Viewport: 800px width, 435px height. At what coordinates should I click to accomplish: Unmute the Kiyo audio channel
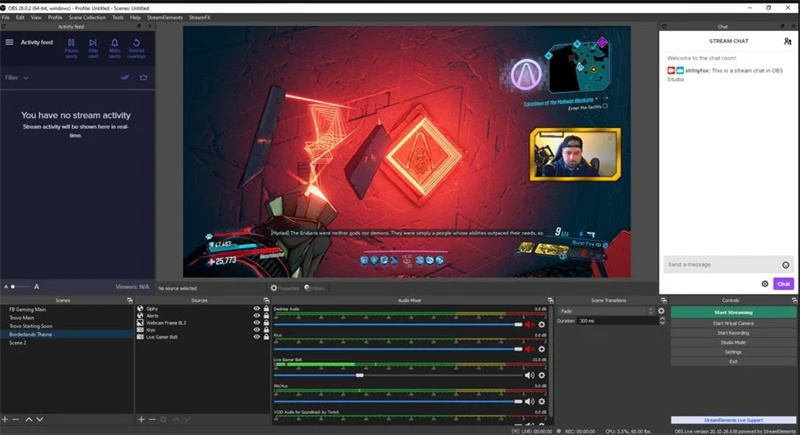coord(530,349)
